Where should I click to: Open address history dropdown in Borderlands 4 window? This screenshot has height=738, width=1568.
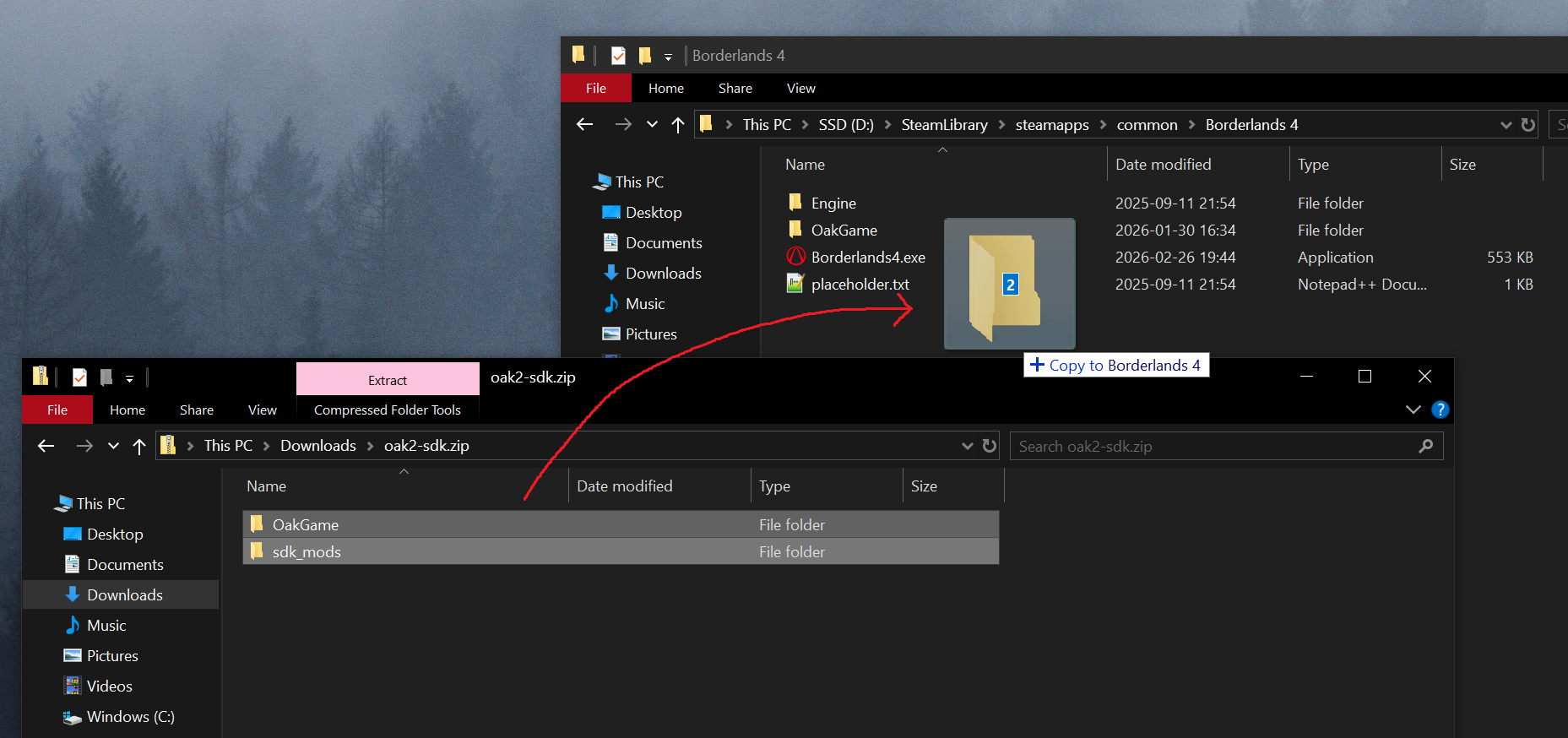click(x=1506, y=125)
